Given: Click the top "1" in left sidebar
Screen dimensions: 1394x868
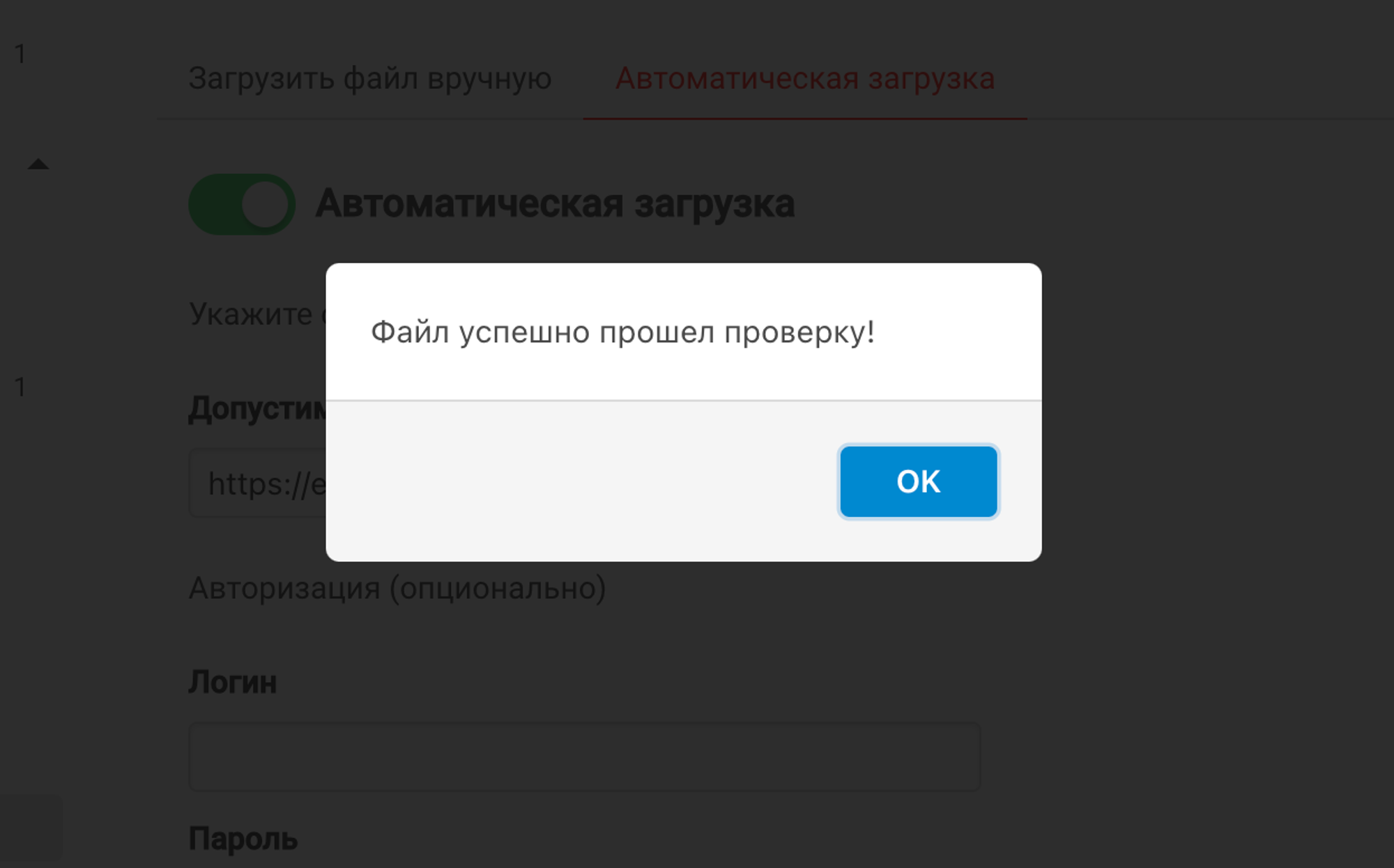Looking at the screenshot, I should coord(20,54).
